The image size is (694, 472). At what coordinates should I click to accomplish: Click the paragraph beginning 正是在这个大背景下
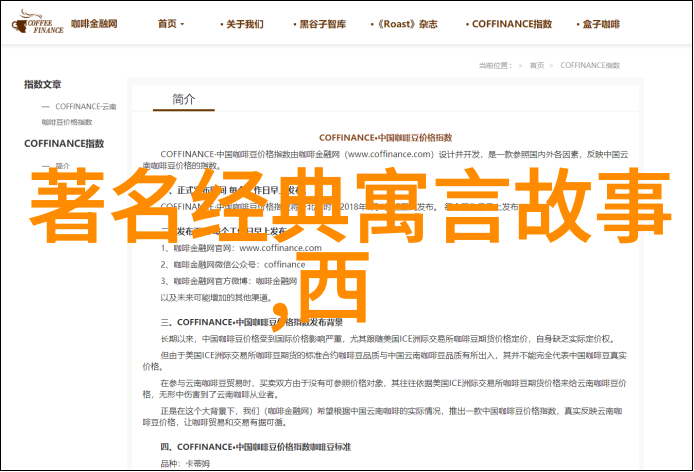(382, 417)
